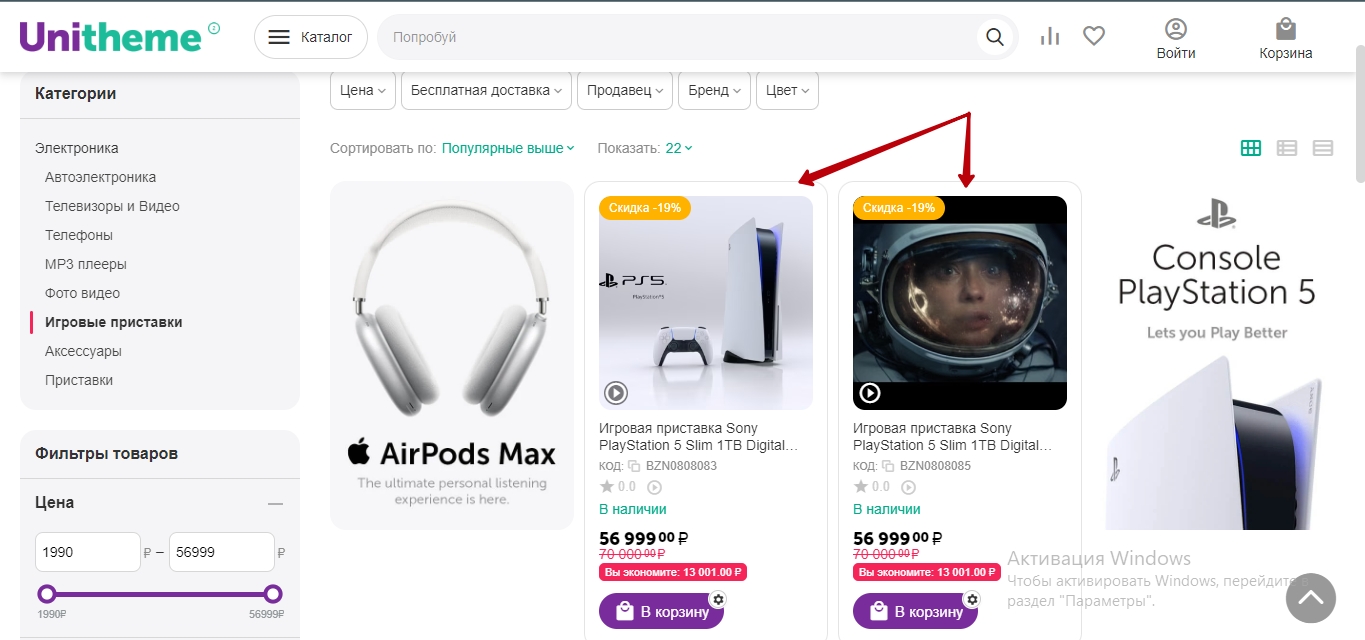Open sort dropdown Популярные выше

click(x=508, y=148)
